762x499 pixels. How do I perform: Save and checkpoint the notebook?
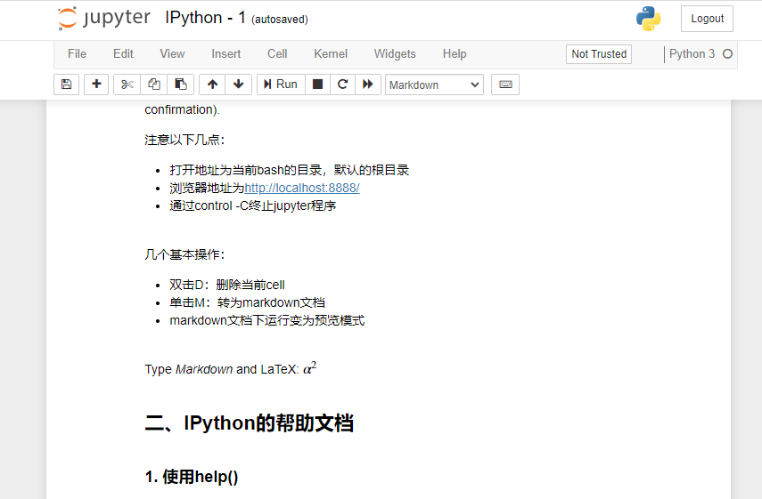(67, 85)
